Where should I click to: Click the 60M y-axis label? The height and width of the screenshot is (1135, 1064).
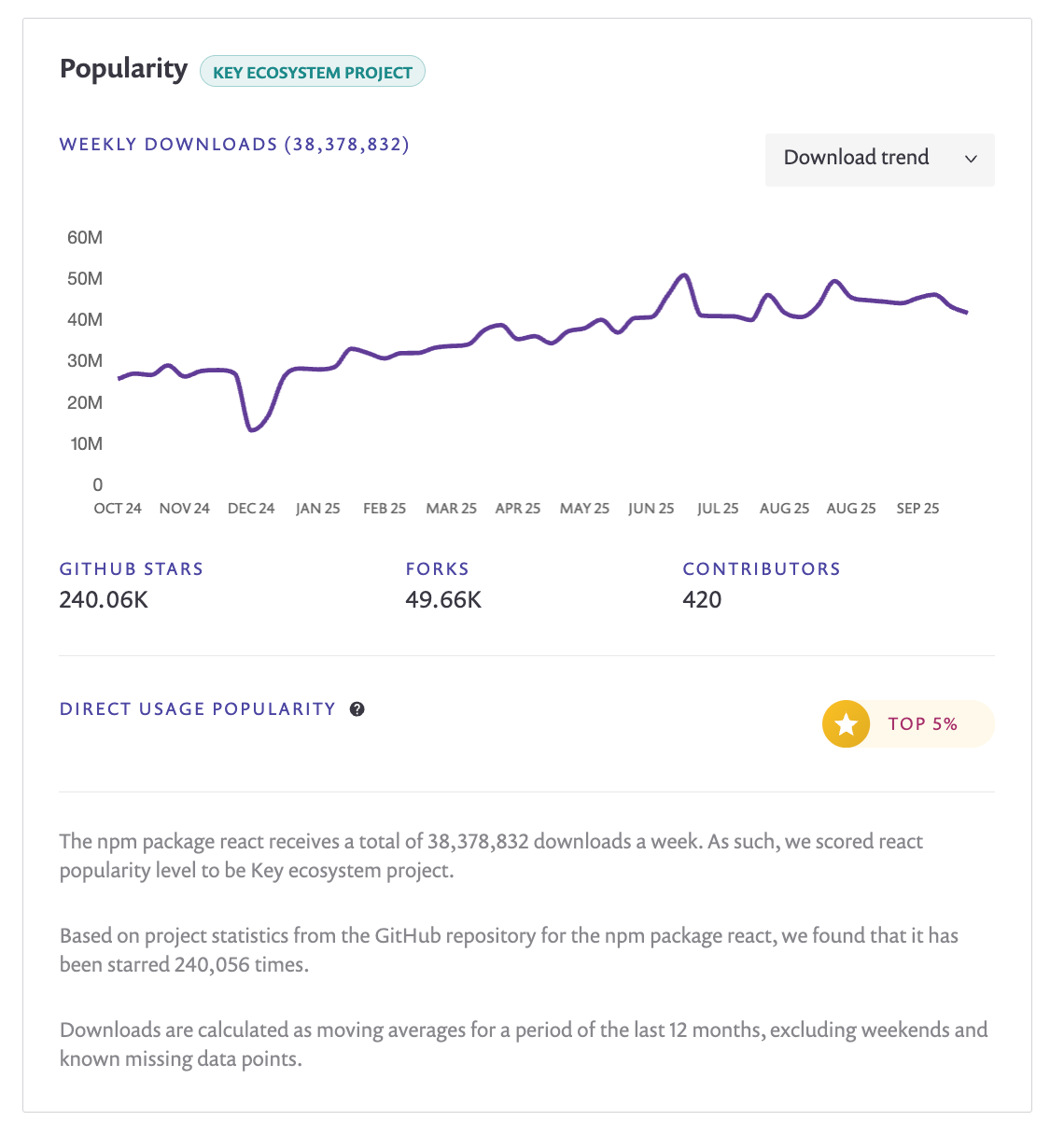85,238
